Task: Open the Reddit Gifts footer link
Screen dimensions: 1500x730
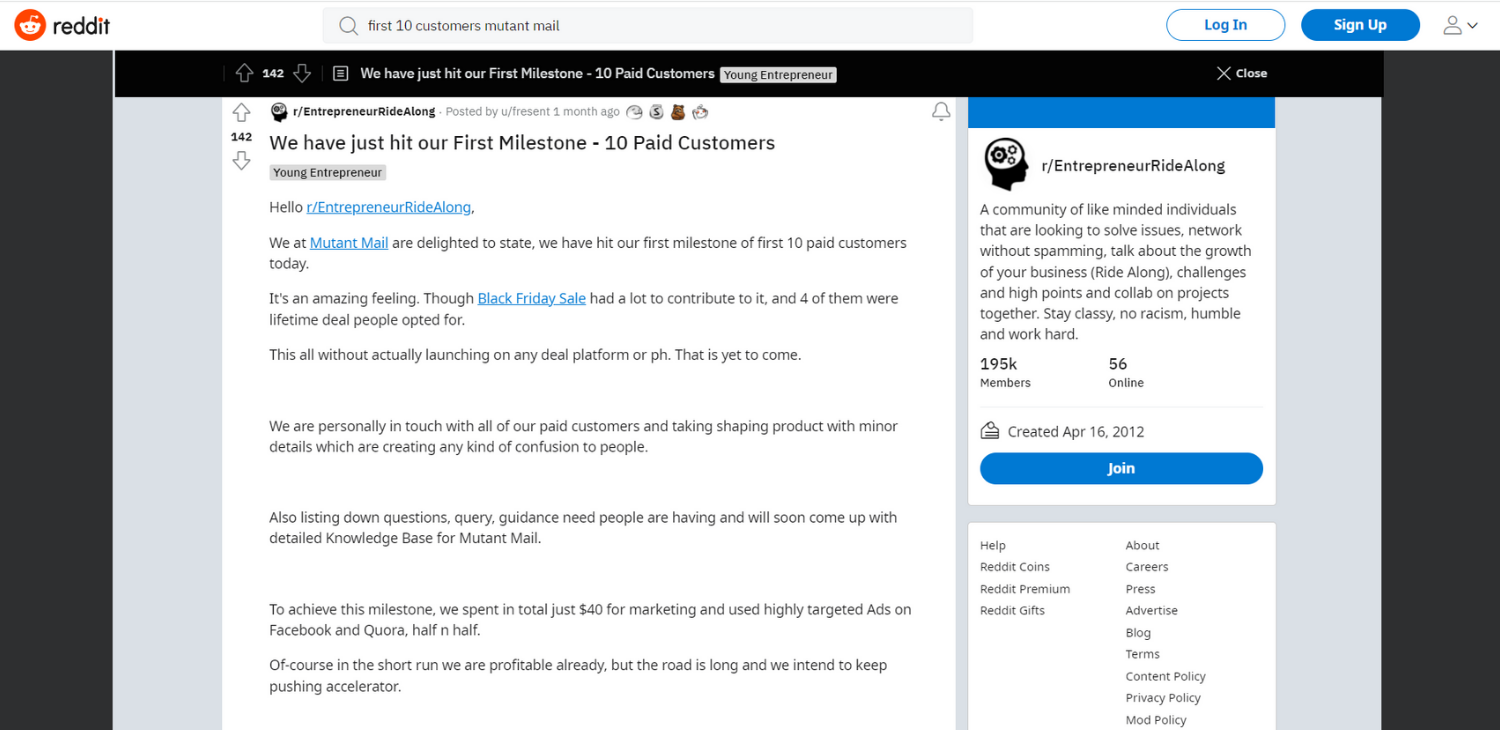Action: tap(1012, 610)
